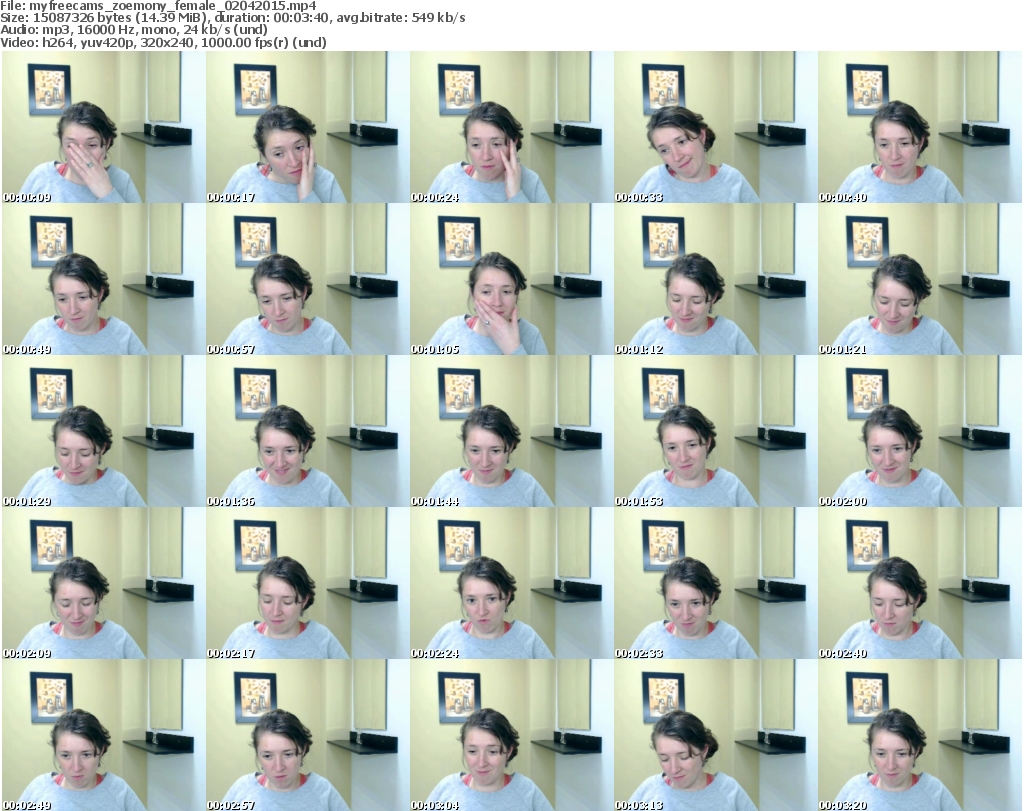
Task: Select the thumbnail timestamped 00:02:49
Action: click(103, 735)
